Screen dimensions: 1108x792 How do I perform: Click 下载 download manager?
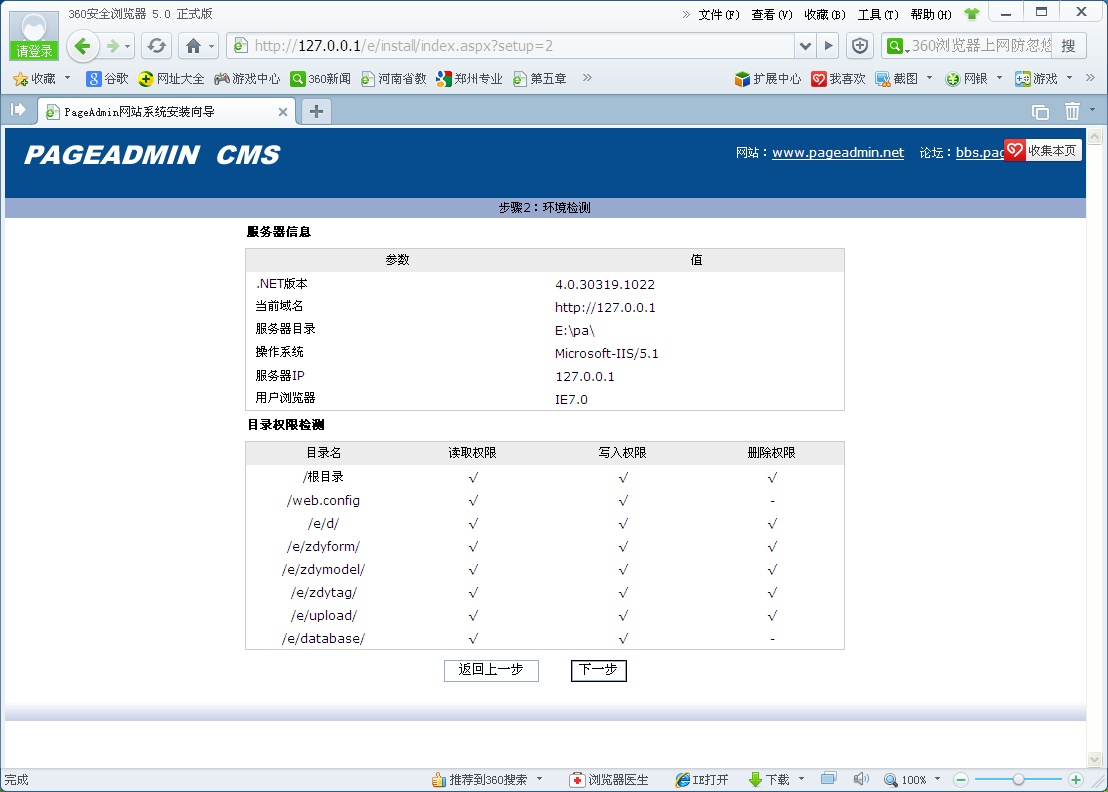pos(770,779)
